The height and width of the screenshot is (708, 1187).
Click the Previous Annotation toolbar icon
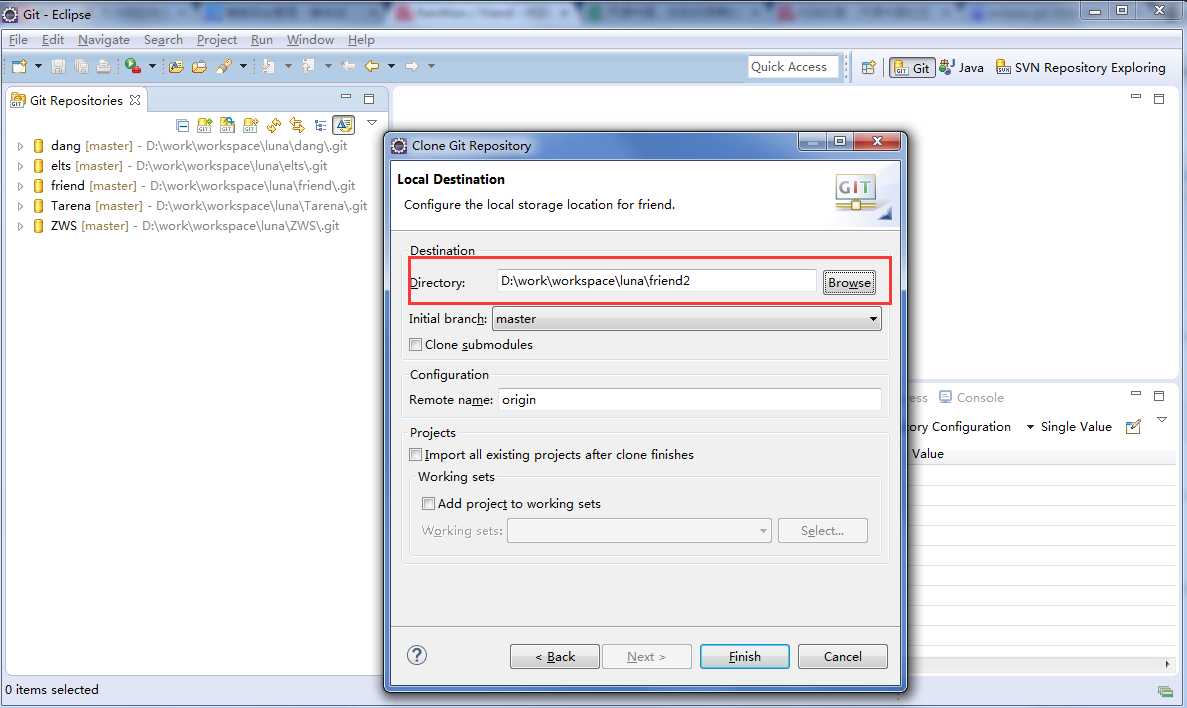point(308,67)
